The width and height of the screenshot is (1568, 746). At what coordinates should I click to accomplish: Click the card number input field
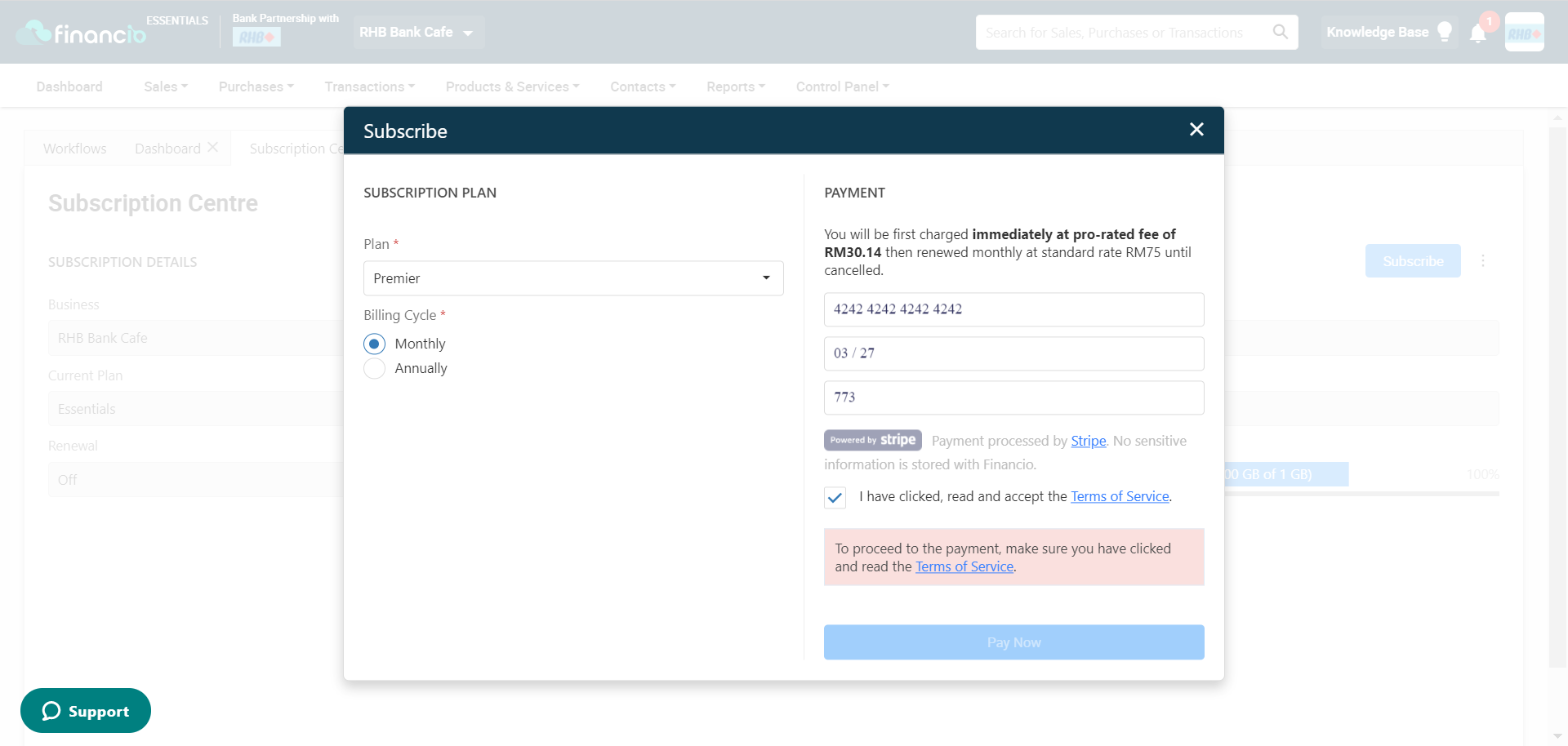click(1013, 309)
